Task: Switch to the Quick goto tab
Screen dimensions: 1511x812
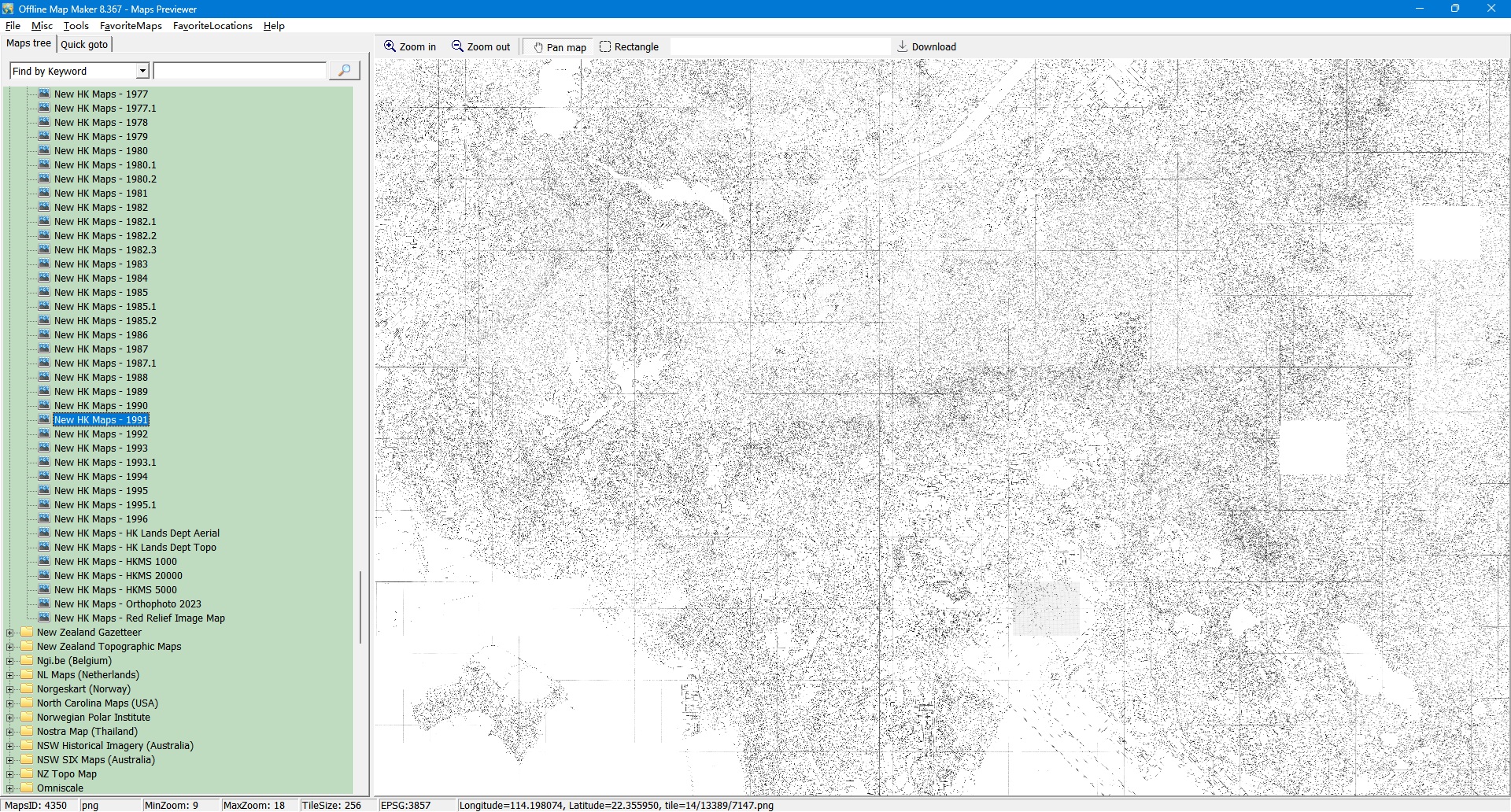Action: coord(84,44)
